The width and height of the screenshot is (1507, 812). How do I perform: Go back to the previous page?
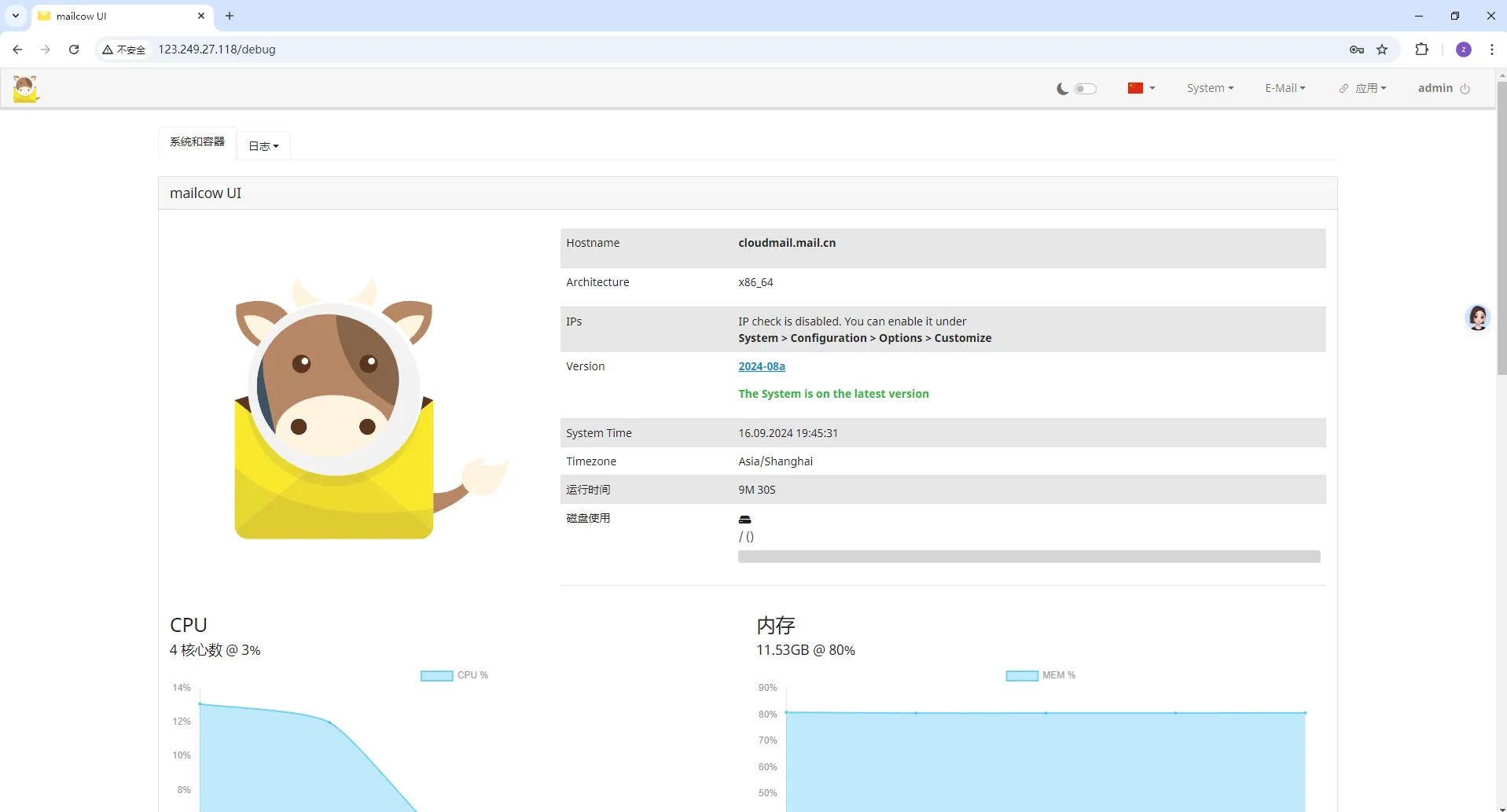[x=17, y=50]
